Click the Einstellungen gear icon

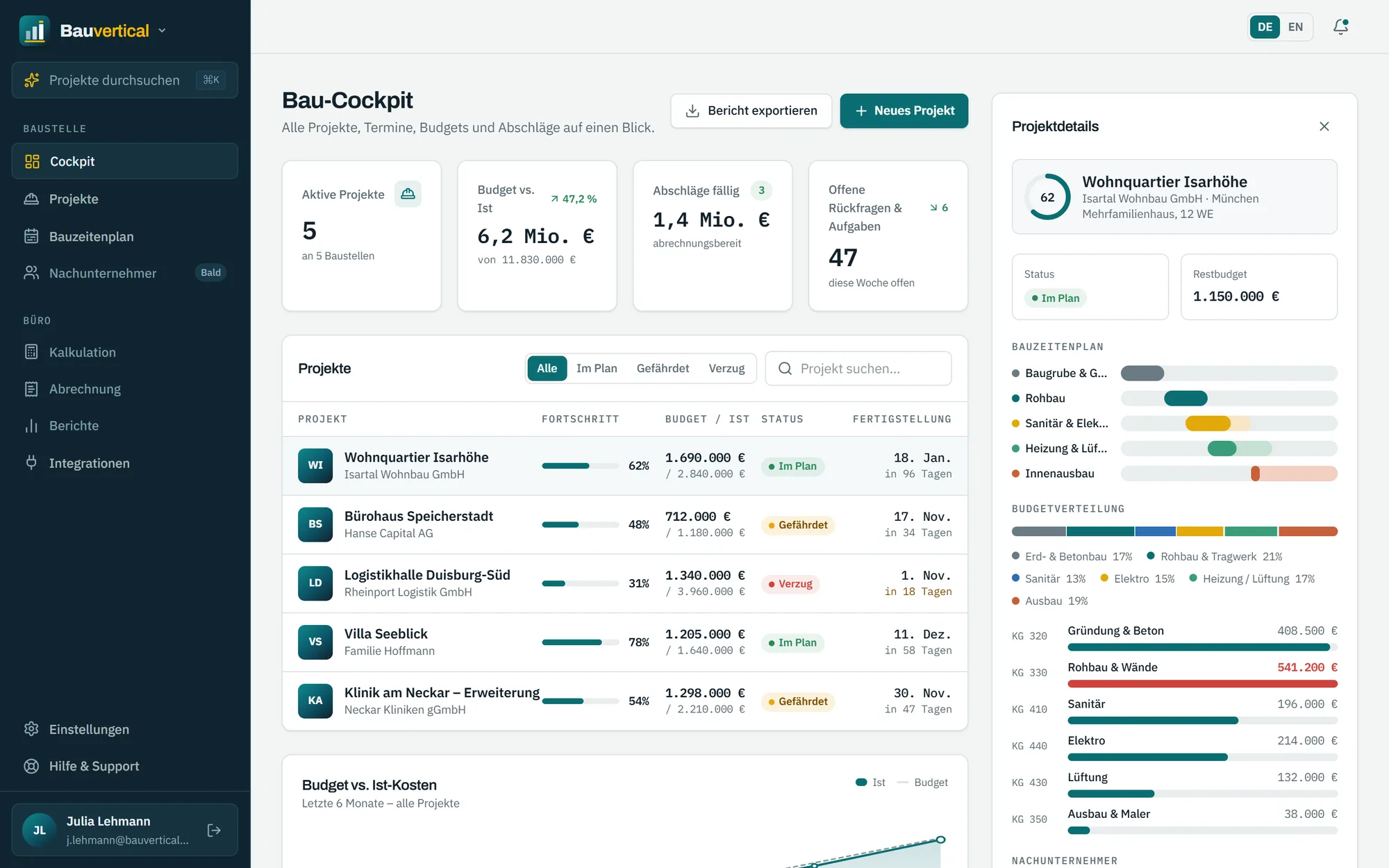31,729
